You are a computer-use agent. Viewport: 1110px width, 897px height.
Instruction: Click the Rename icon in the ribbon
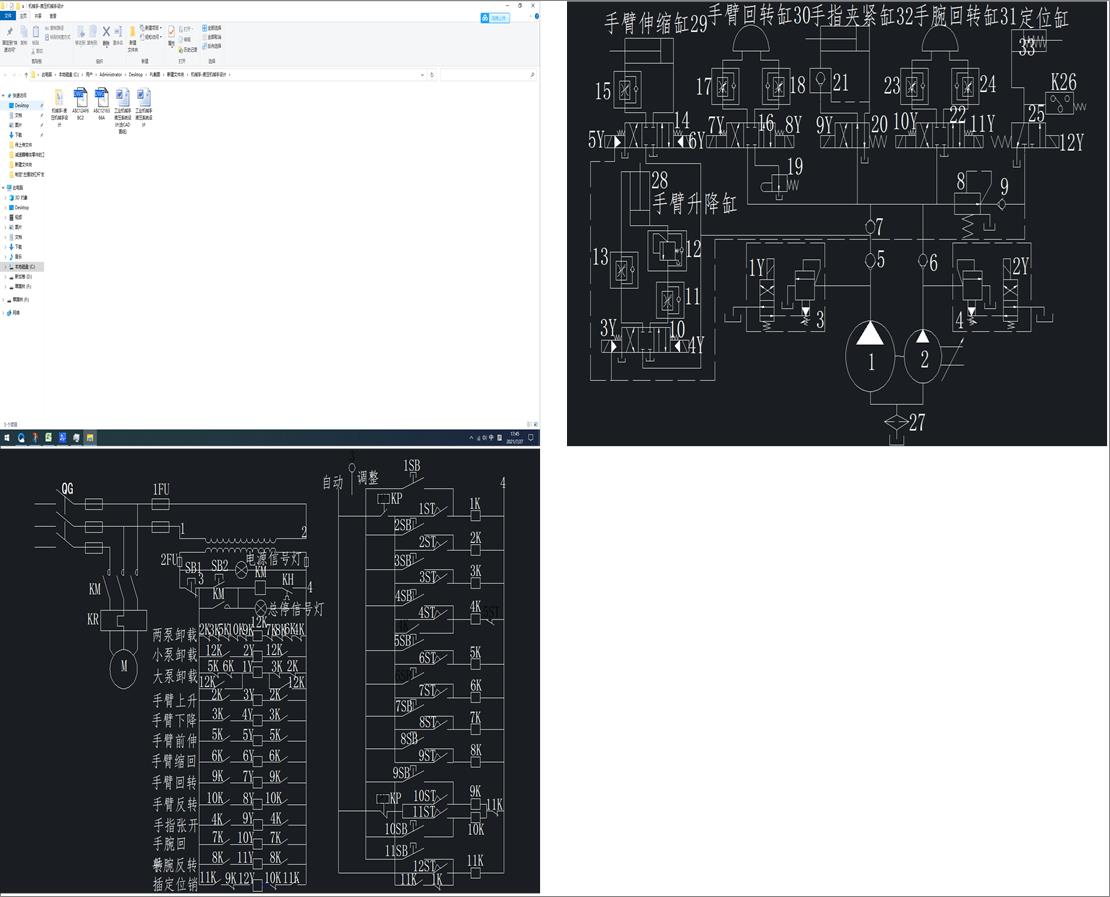coord(118,32)
